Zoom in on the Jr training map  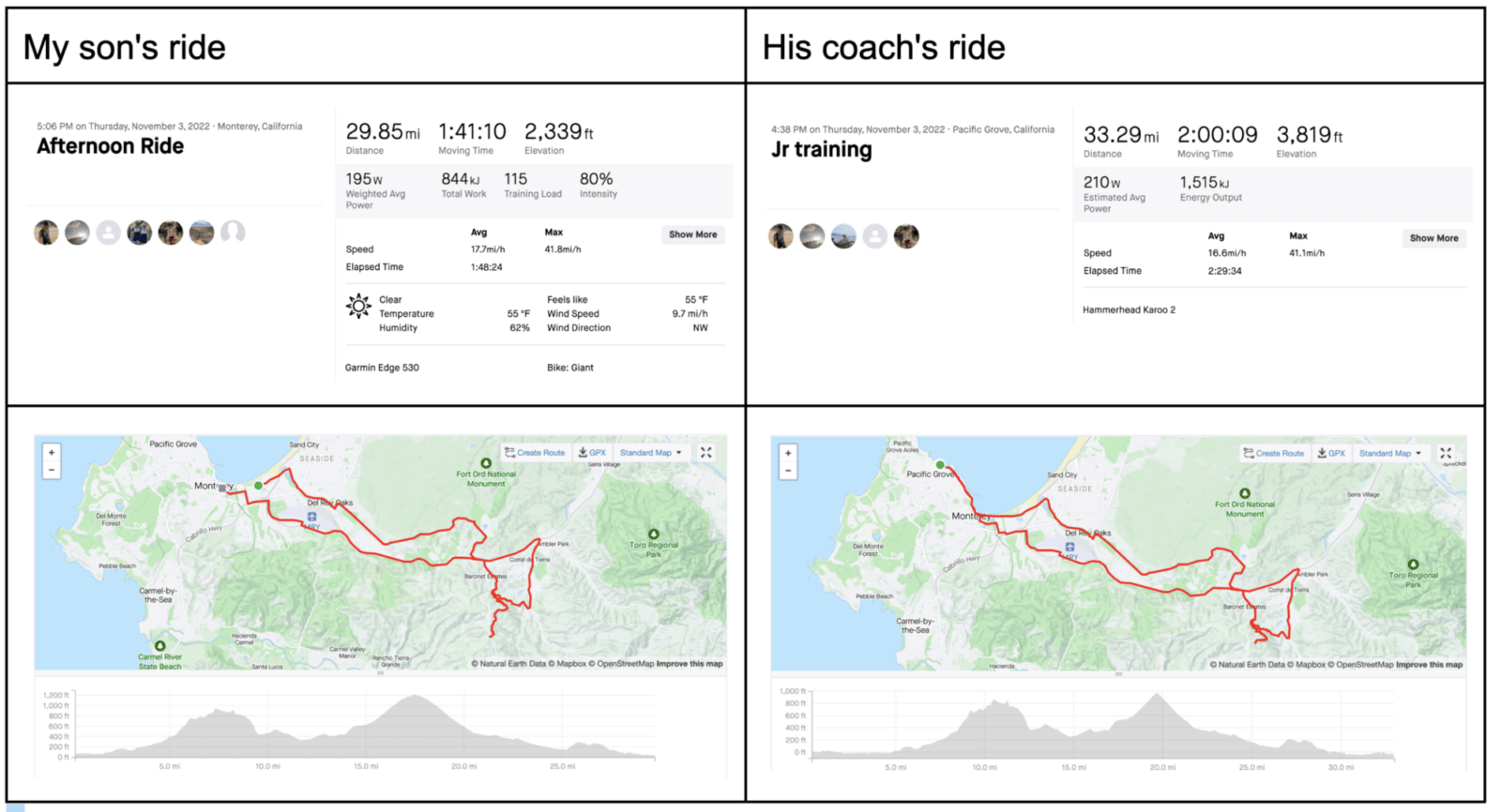pyautogui.click(x=787, y=453)
